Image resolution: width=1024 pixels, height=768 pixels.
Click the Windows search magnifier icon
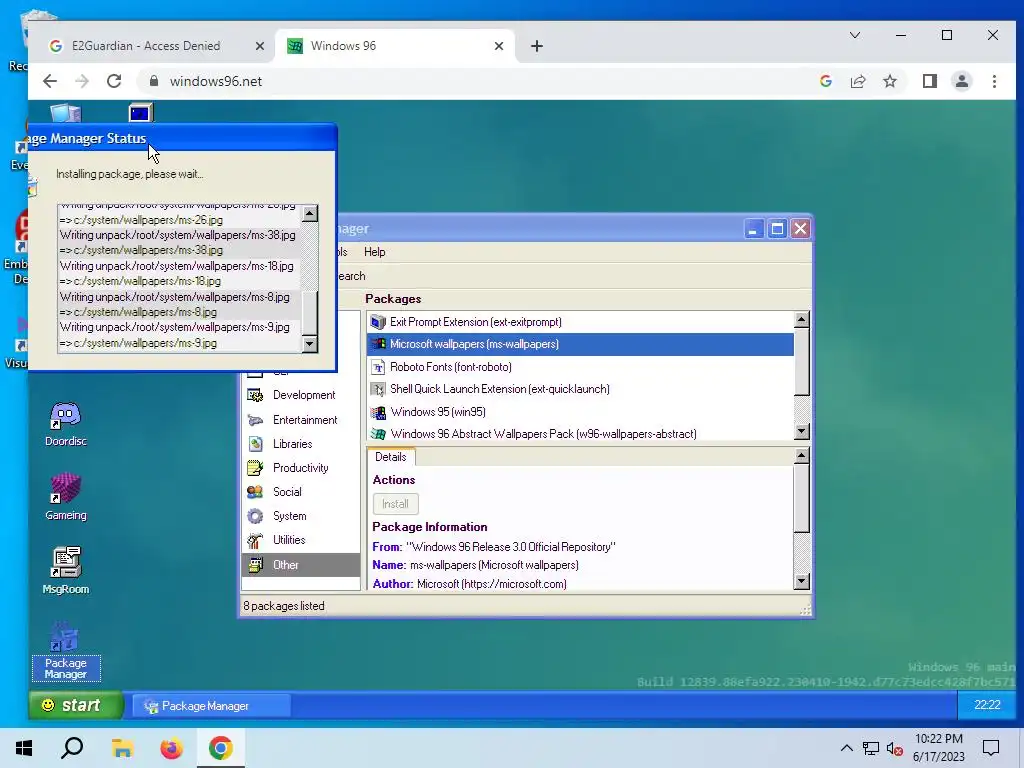tap(72, 748)
